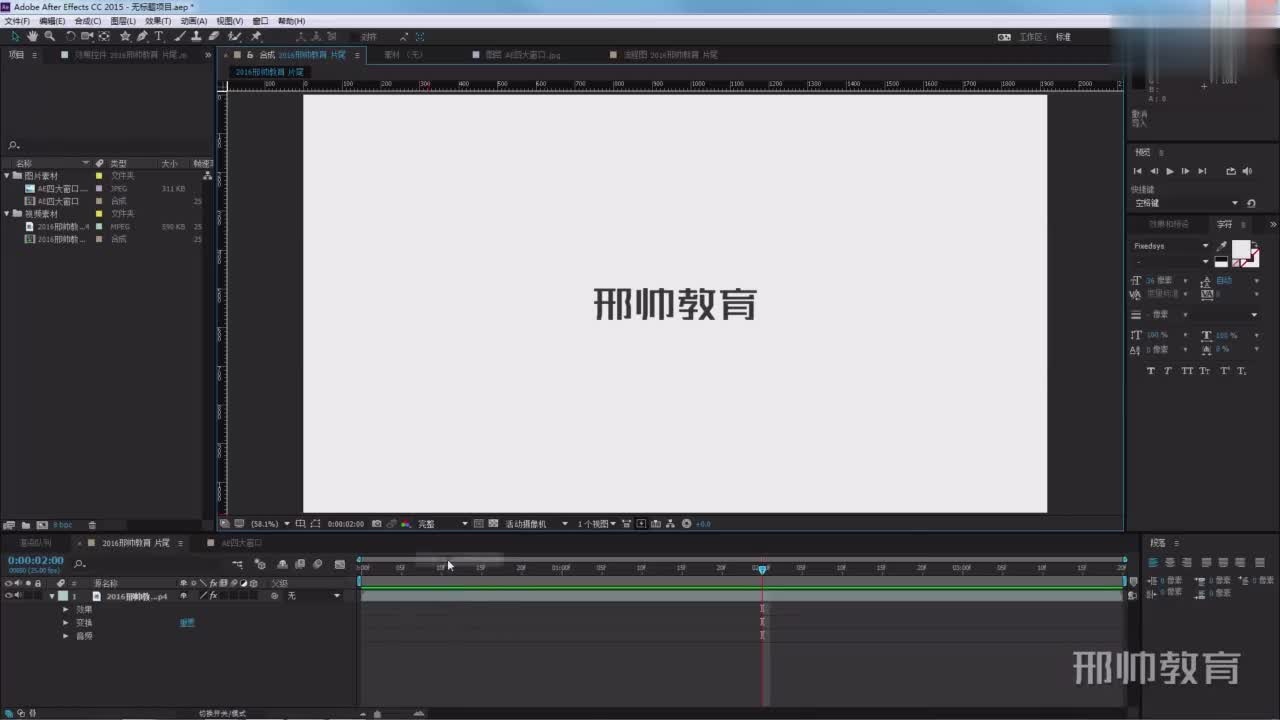Viewport: 1280px width, 720px height.
Task: Expand the 变换 property group
Action: (66, 622)
